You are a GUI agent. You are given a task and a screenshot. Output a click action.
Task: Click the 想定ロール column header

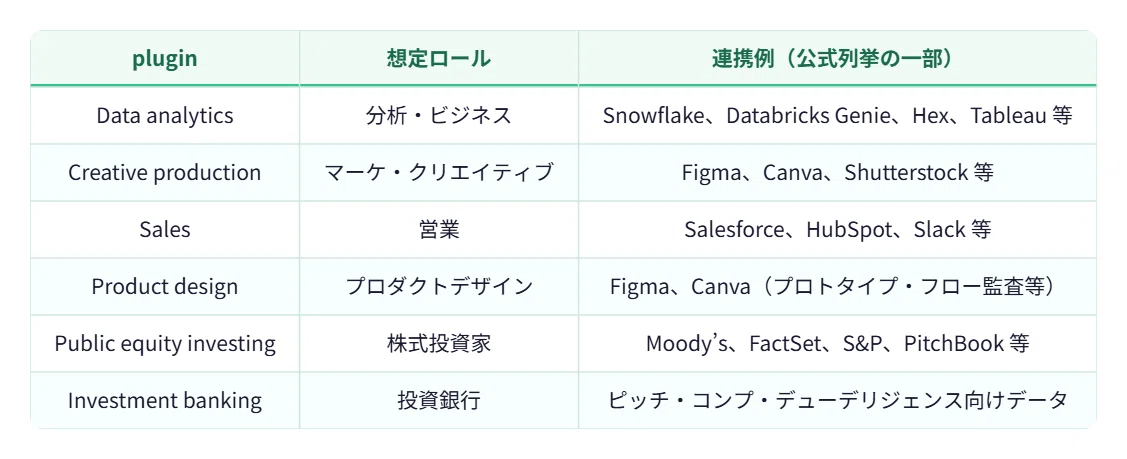(438, 58)
